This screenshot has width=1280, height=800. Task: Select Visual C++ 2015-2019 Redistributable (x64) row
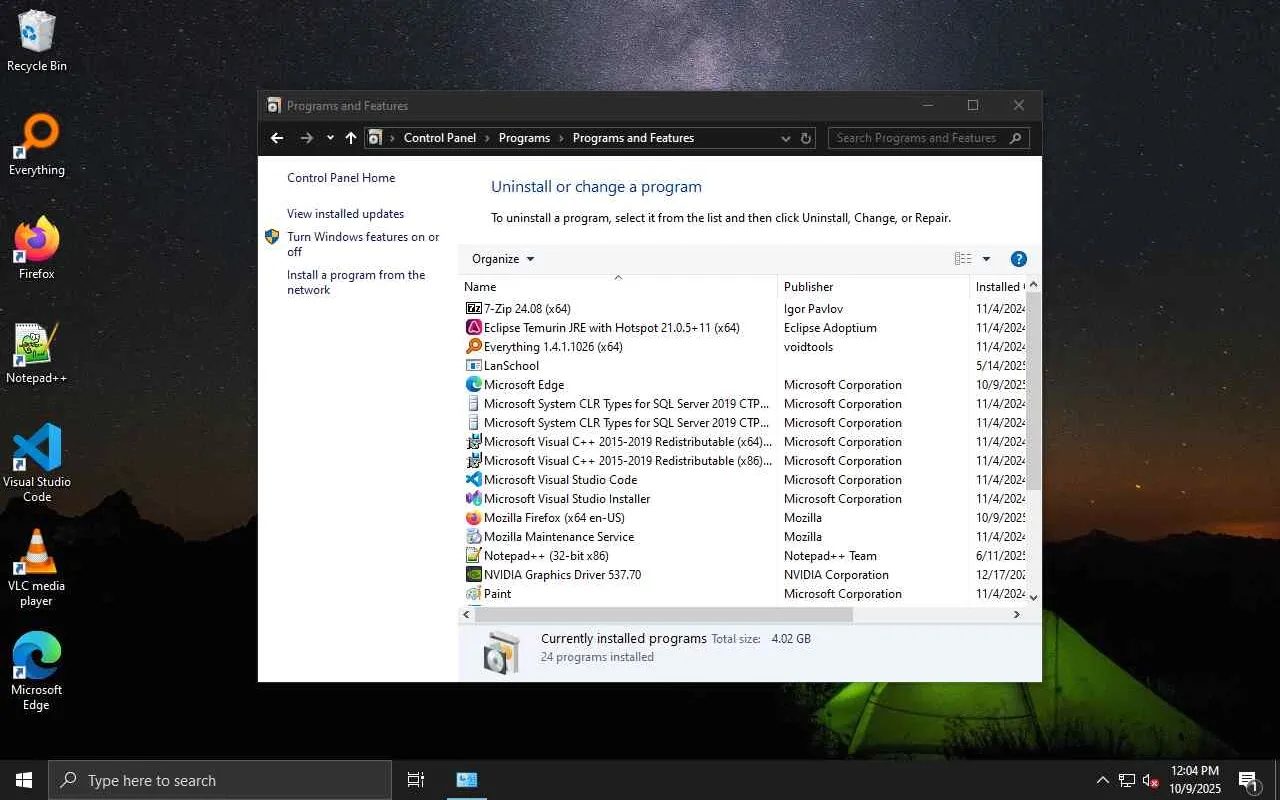[742, 442]
